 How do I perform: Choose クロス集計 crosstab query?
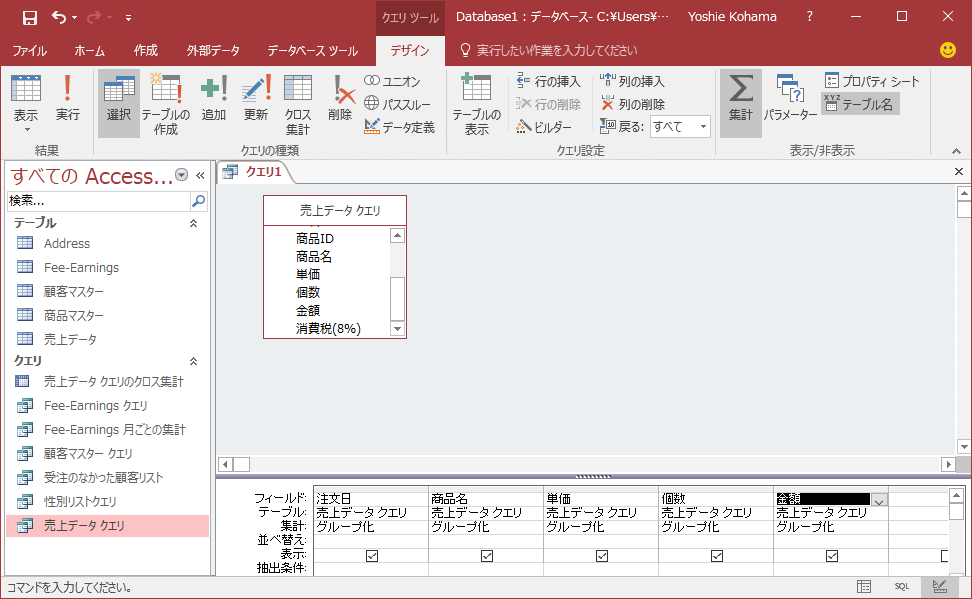(298, 104)
